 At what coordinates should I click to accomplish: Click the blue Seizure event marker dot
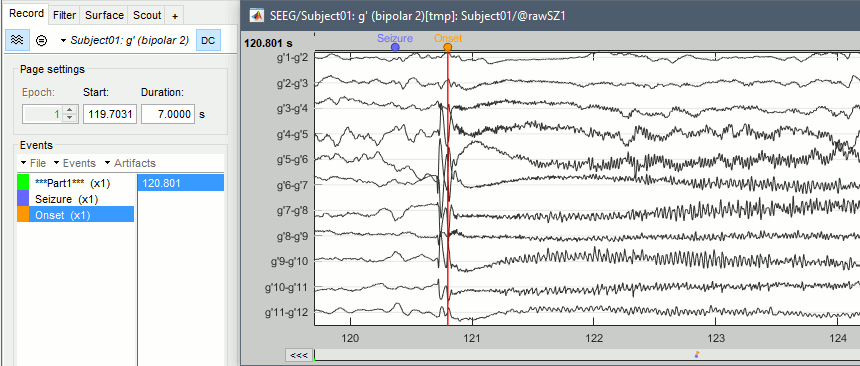395,47
